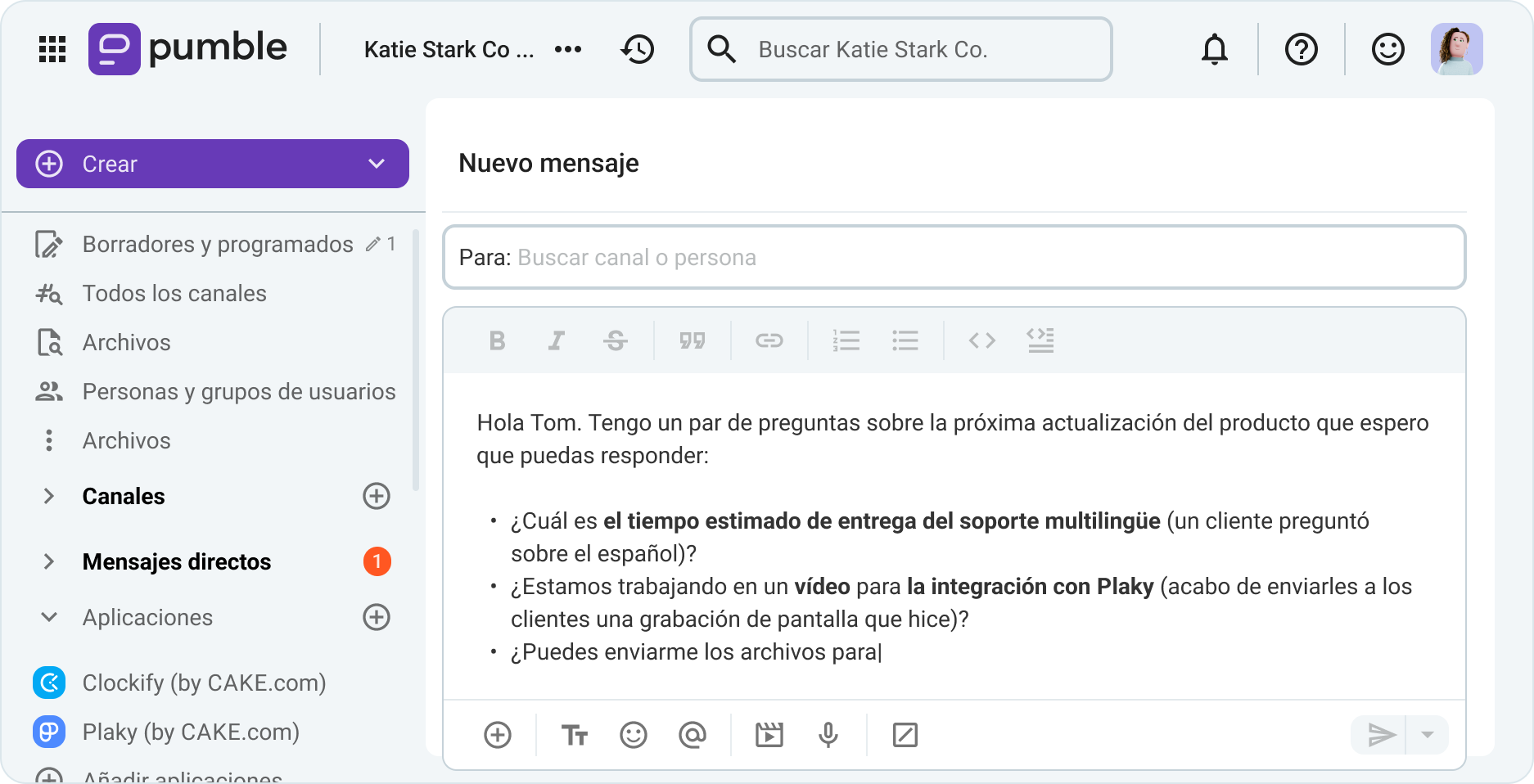Toggle bold formatting in the message editor
Image resolution: width=1534 pixels, height=784 pixels.
coord(497,340)
